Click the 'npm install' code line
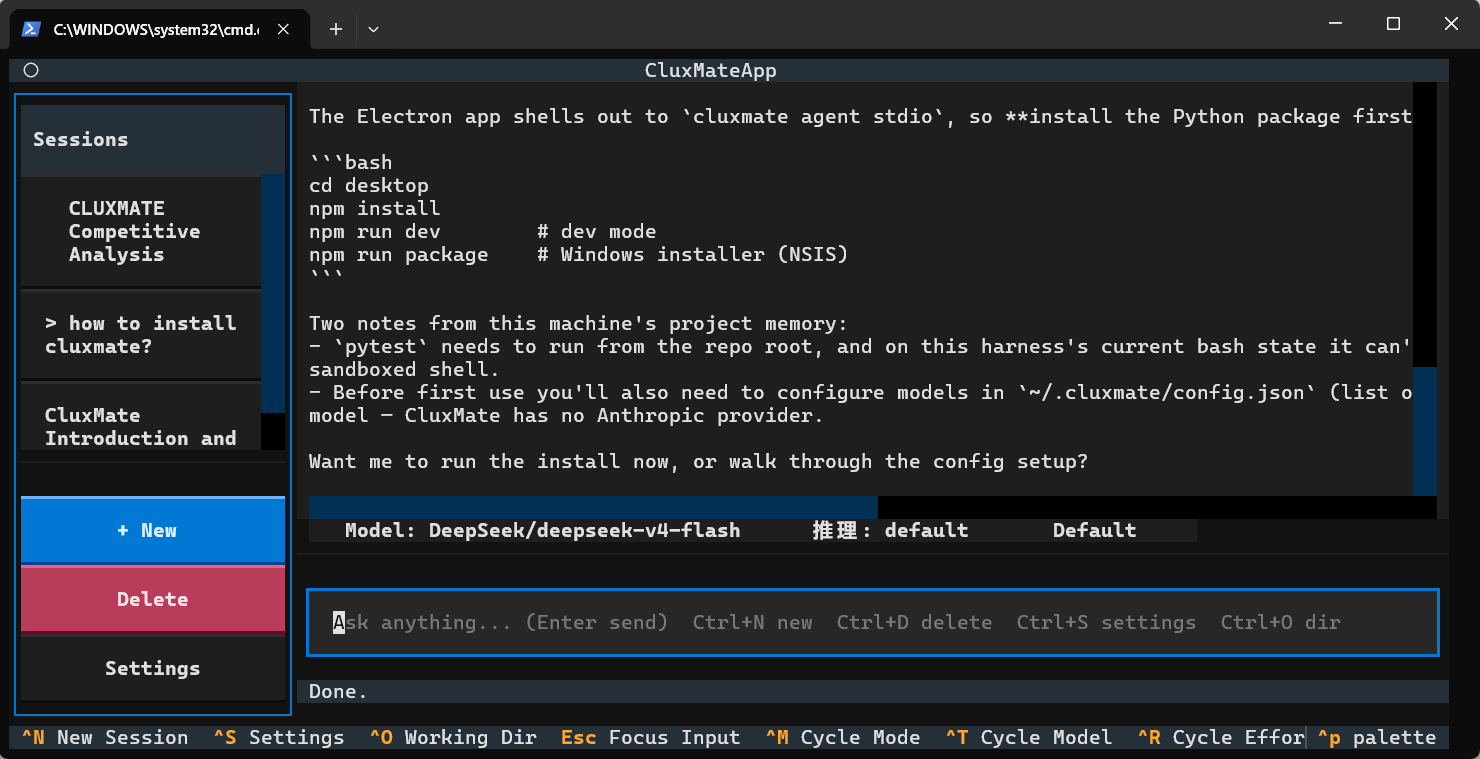Viewport: 1480px width, 759px height. coord(375,208)
